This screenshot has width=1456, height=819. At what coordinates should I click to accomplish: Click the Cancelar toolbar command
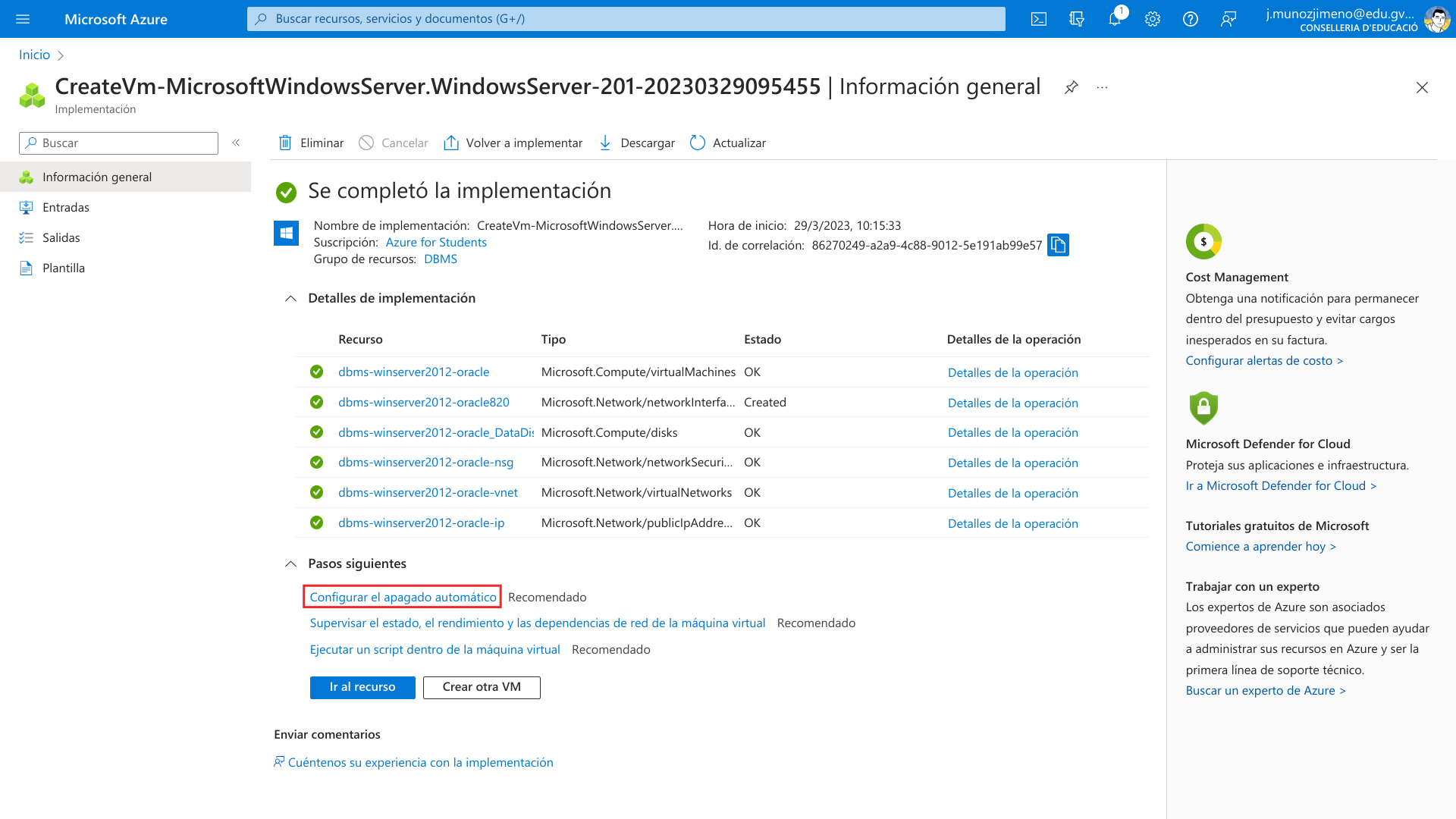pos(394,143)
